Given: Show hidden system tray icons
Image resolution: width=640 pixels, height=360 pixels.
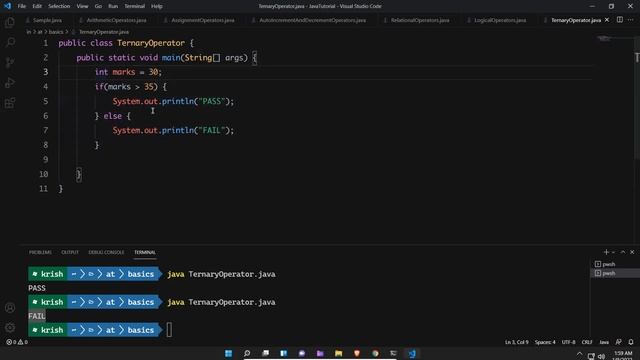Looking at the screenshot, I should [x=580, y=354].
